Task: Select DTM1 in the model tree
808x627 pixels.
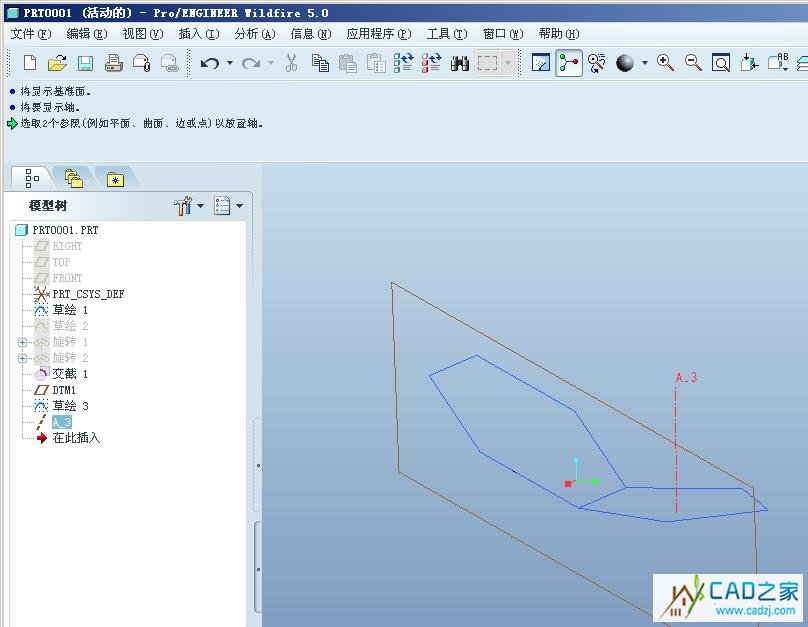Action: pos(64,390)
